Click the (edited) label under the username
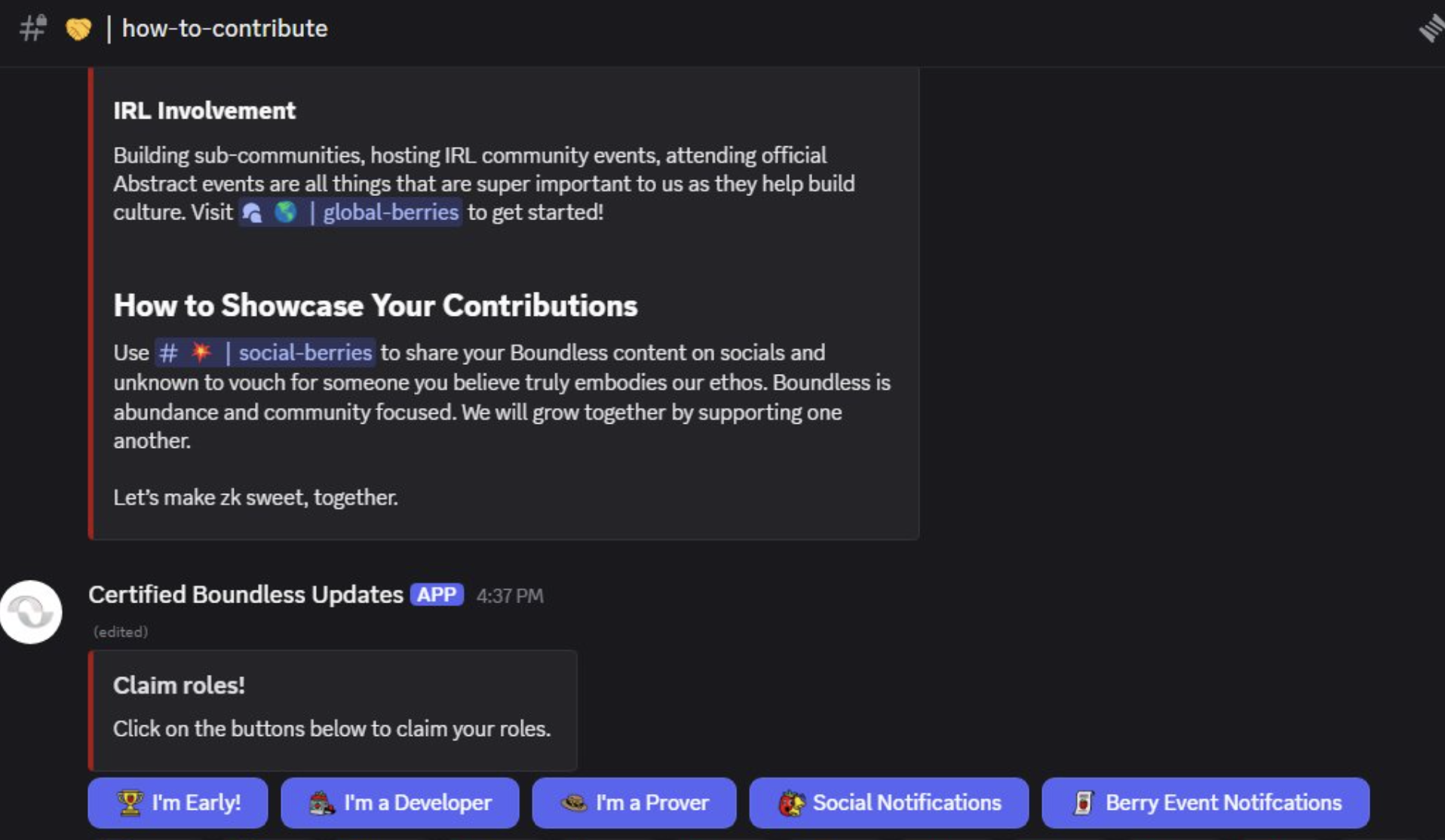 click(121, 632)
